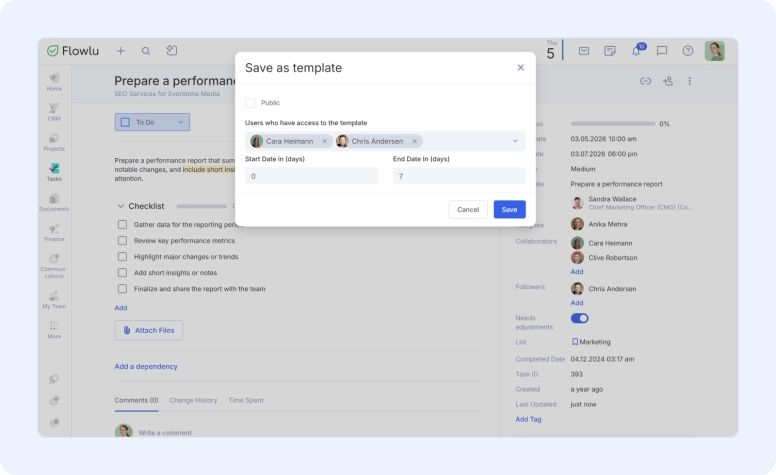Open Tasks in sidebar
Image resolution: width=776 pixels, height=475 pixels.
[54, 172]
